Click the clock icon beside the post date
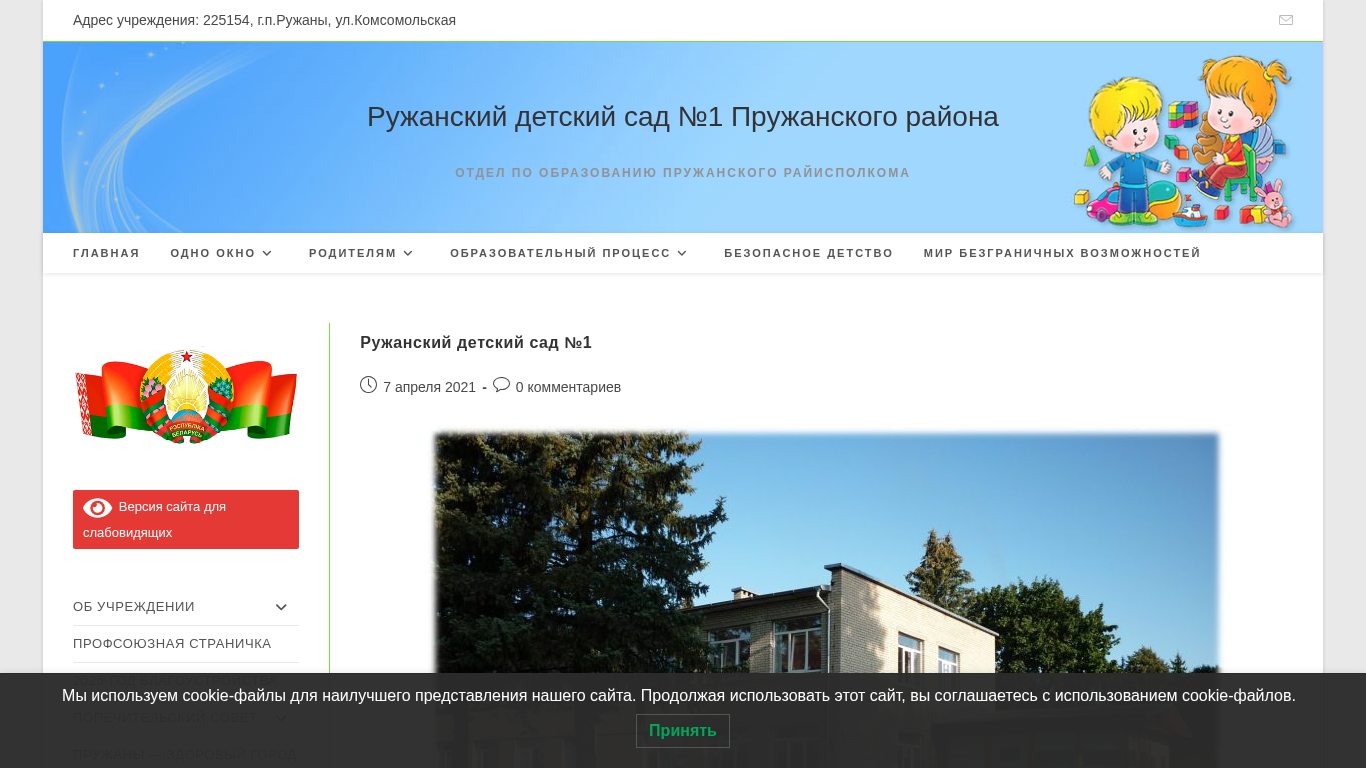 click(x=368, y=385)
